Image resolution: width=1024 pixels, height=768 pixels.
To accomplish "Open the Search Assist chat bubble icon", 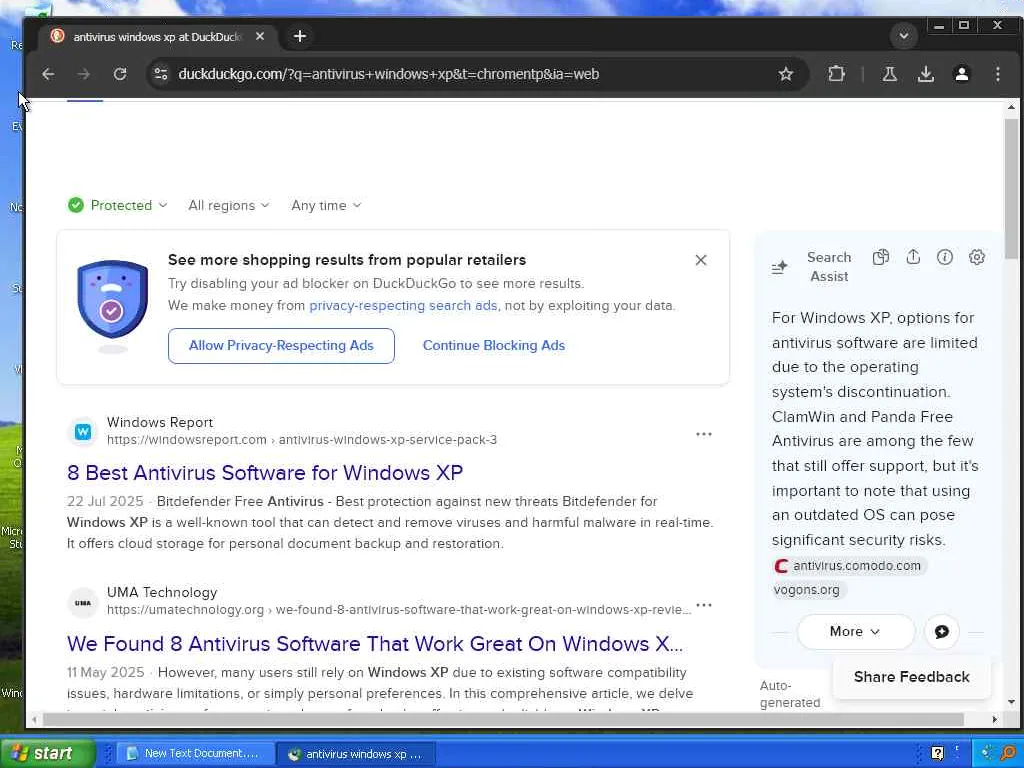I will (942, 632).
